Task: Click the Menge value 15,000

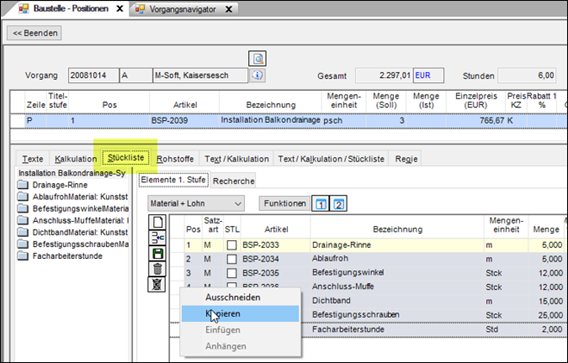Action: pyautogui.click(x=547, y=301)
